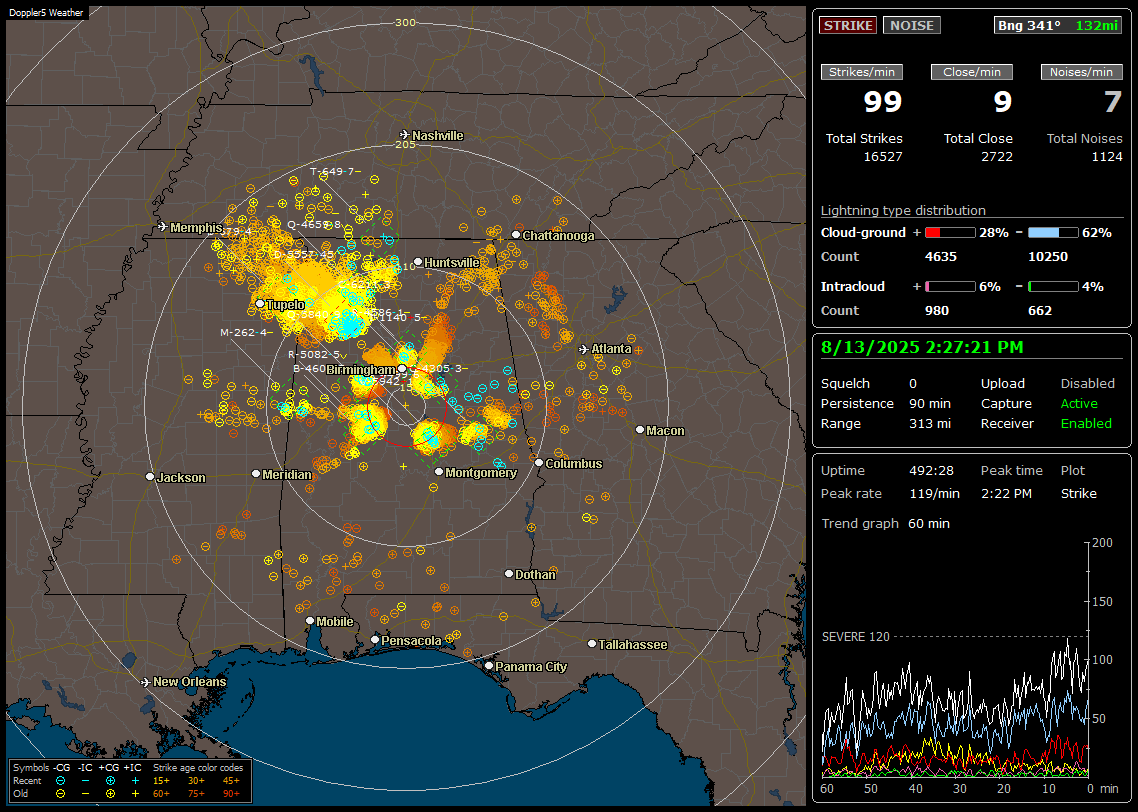Click the Tupelo city dot marker
This screenshot has height=812, width=1138.
[260, 303]
